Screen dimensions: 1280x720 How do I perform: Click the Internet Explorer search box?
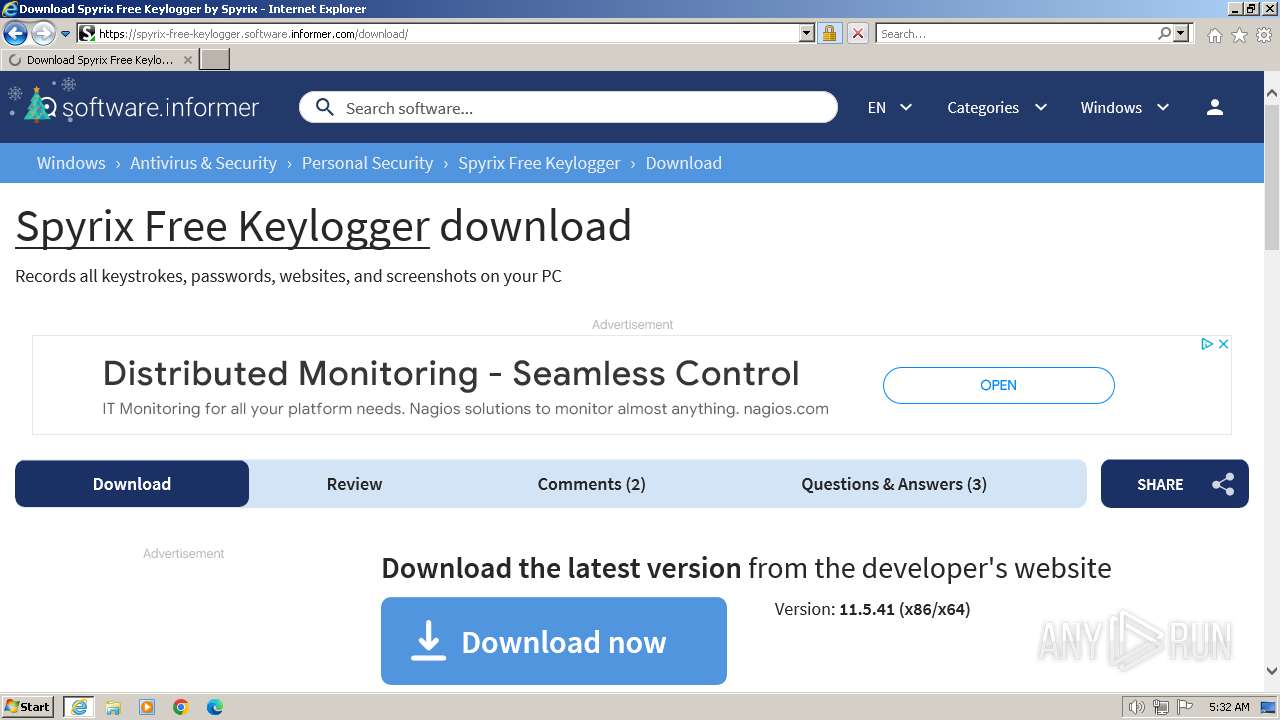click(x=1015, y=33)
